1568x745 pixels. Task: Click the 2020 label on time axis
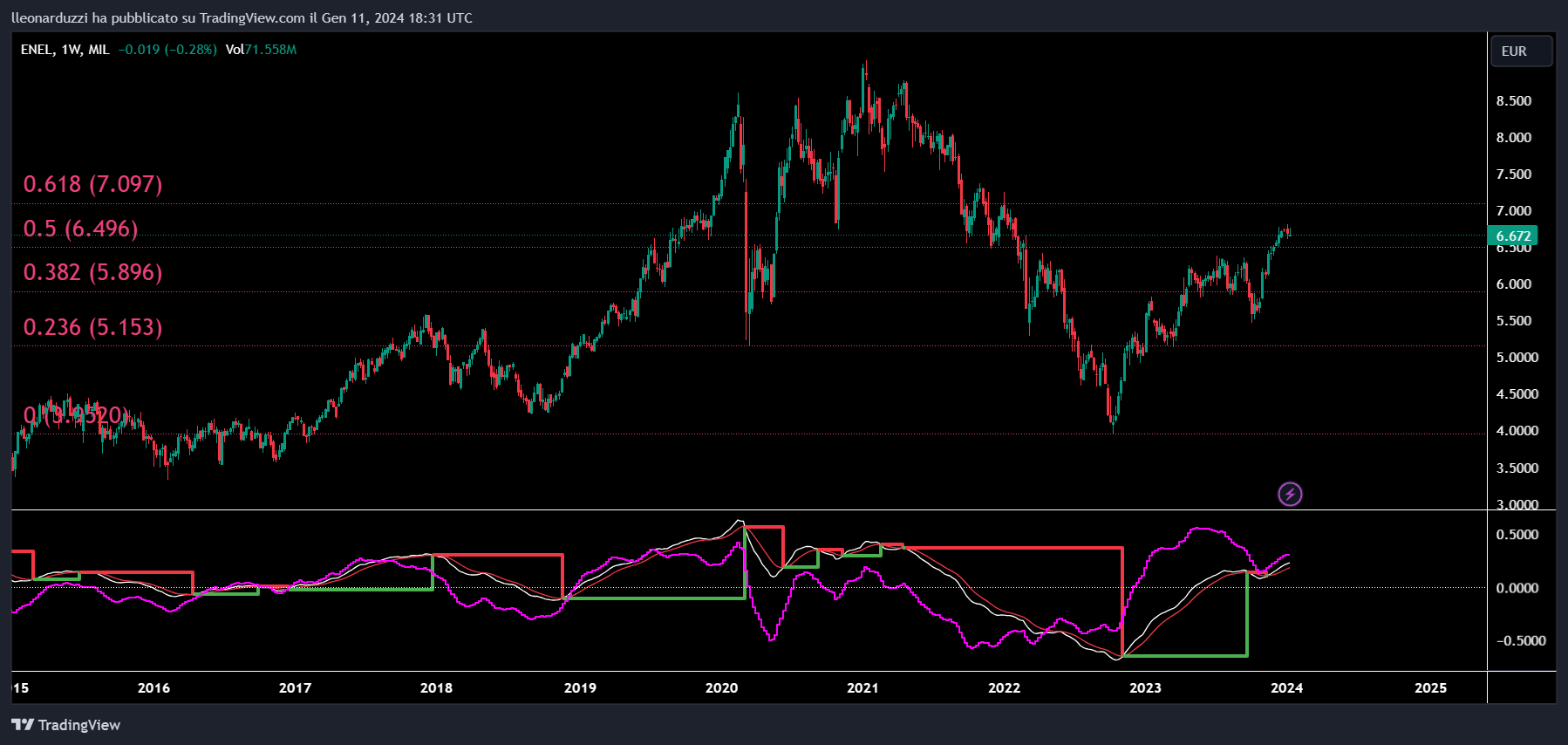(x=722, y=688)
